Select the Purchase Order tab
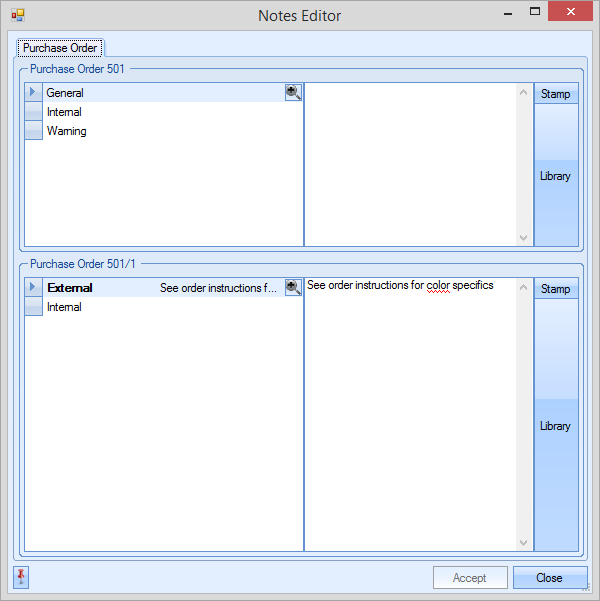The height and width of the screenshot is (601, 600). coord(60,48)
